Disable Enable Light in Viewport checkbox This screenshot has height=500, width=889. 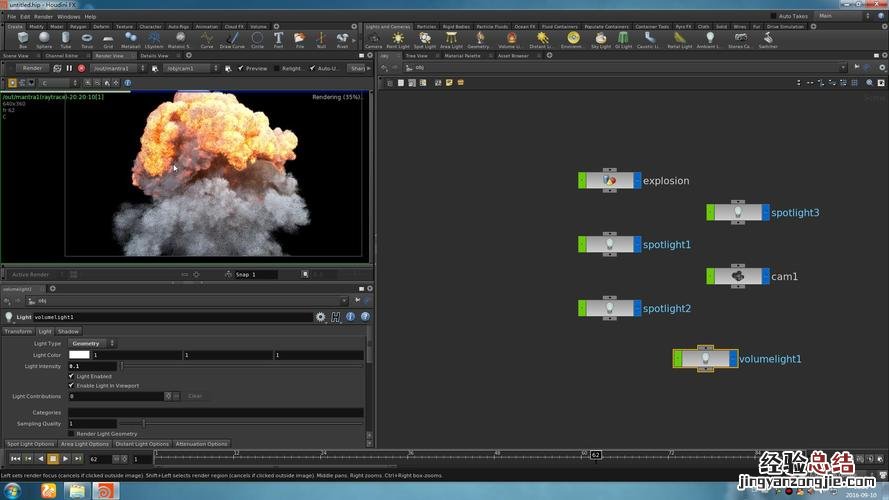(x=71, y=385)
